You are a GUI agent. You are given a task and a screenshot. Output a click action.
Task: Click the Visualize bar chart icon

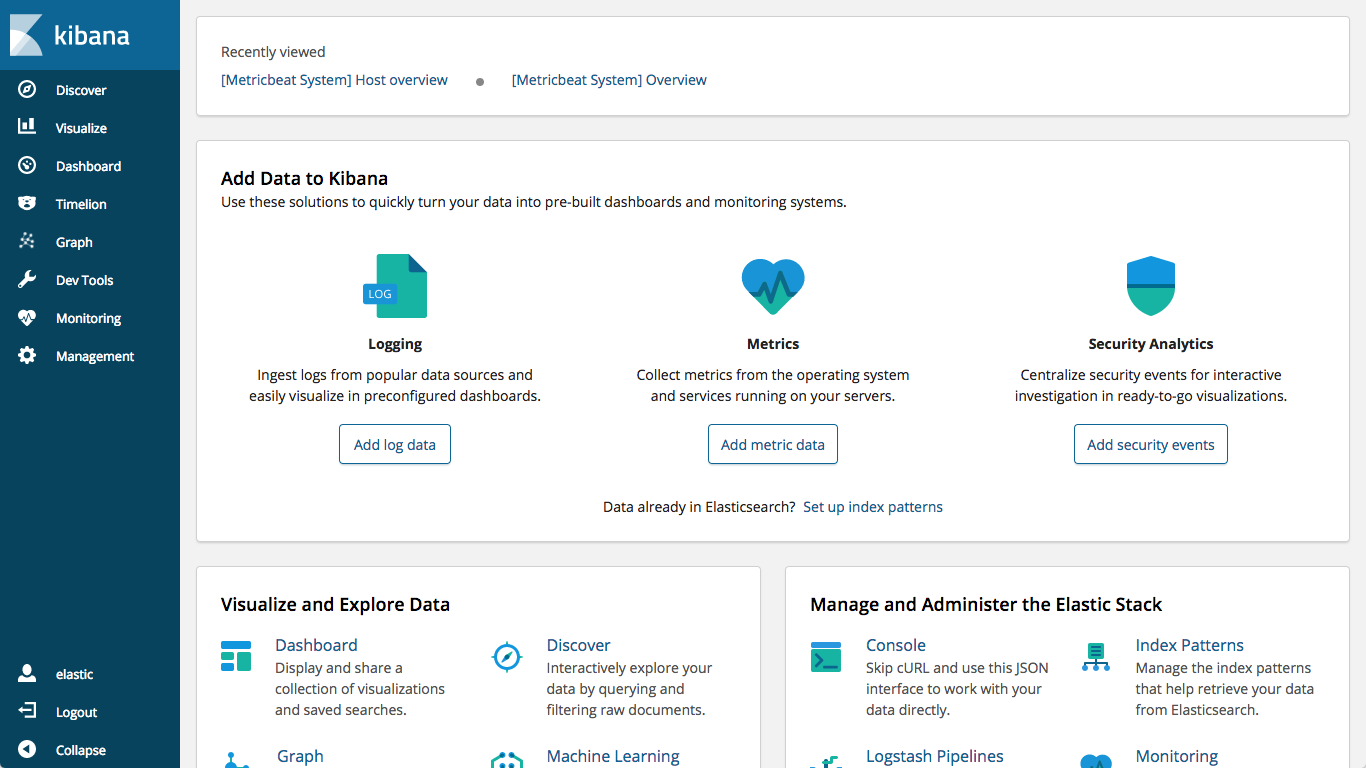tap(27, 128)
